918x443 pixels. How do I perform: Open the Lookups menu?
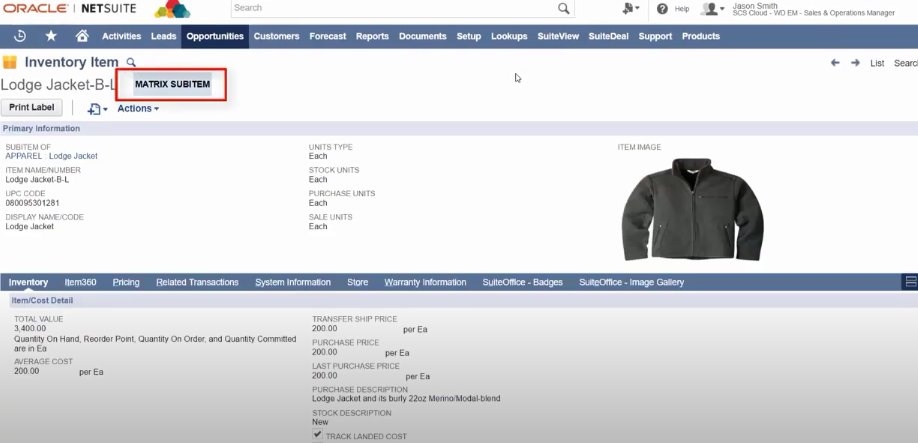pyautogui.click(x=509, y=36)
